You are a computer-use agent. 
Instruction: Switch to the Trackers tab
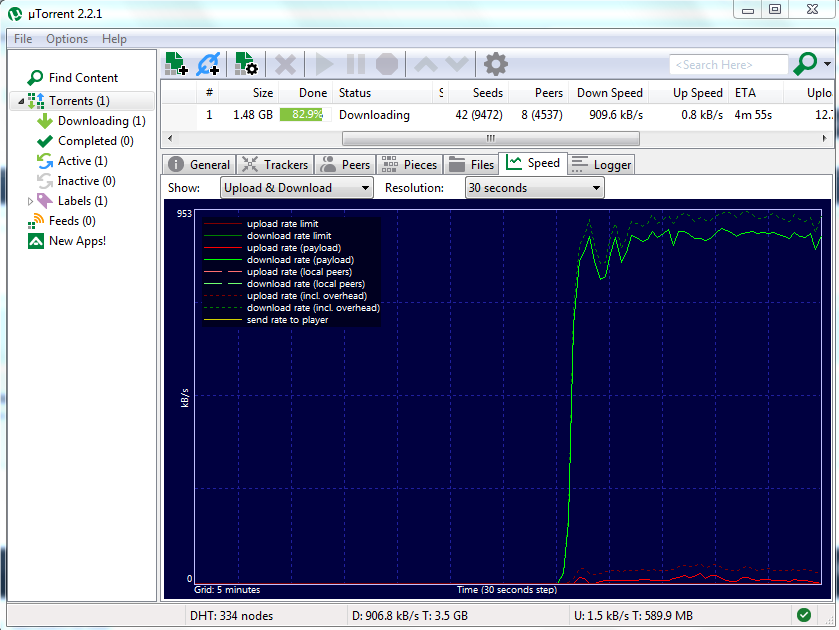275,165
